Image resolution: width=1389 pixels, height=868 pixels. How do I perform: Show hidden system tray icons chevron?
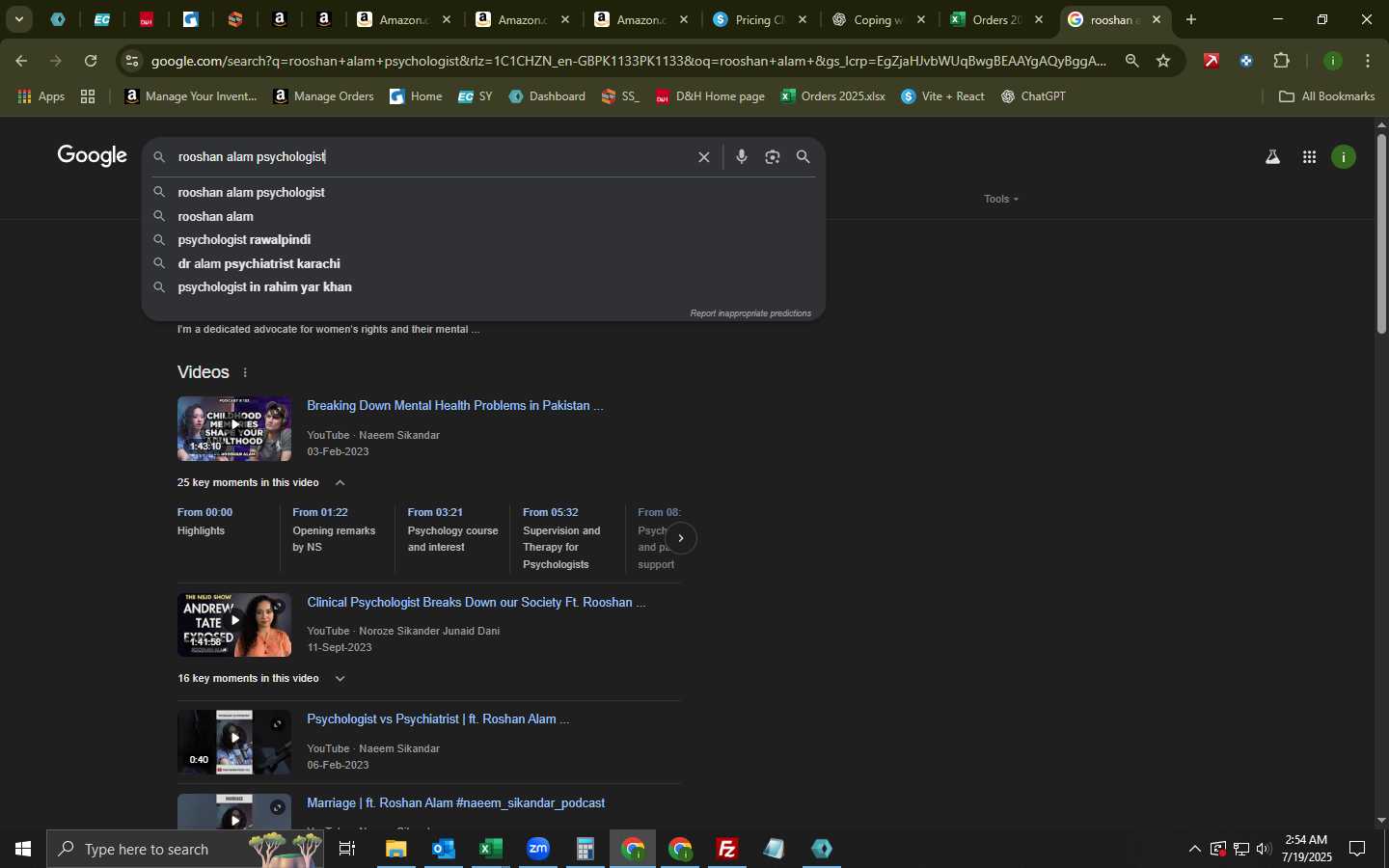click(1194, 849)
